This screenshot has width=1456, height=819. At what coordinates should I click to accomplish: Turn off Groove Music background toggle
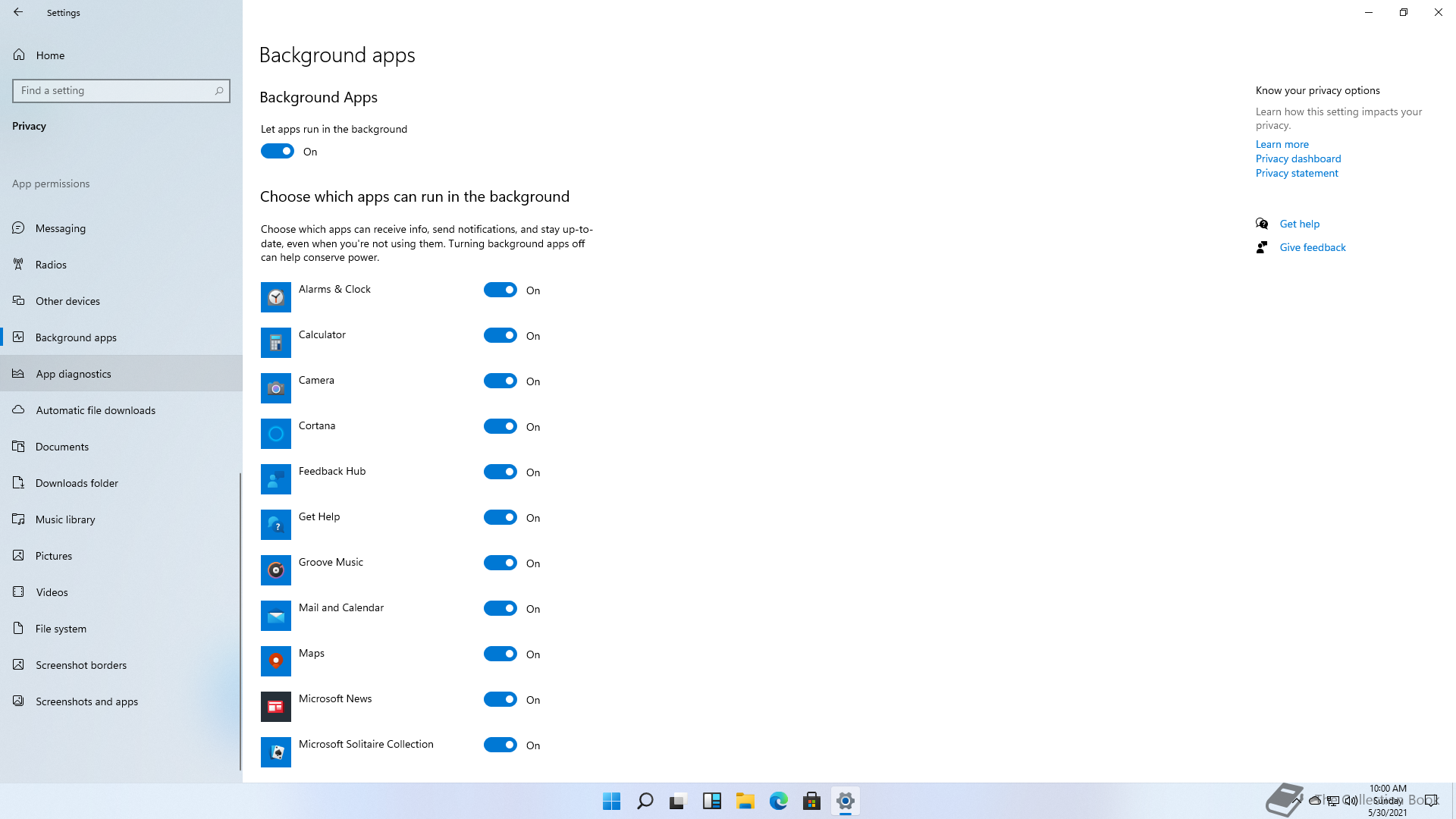tap(500, 563)
